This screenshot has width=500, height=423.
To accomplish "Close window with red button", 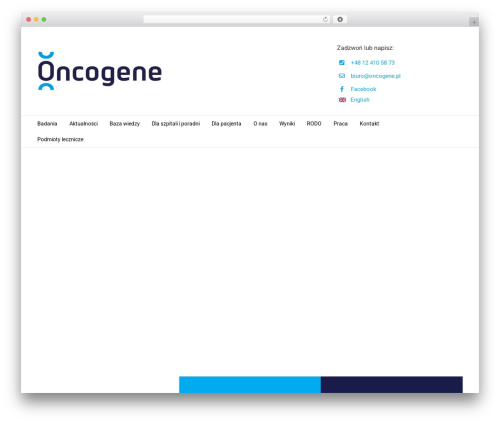I will (29, 19).
